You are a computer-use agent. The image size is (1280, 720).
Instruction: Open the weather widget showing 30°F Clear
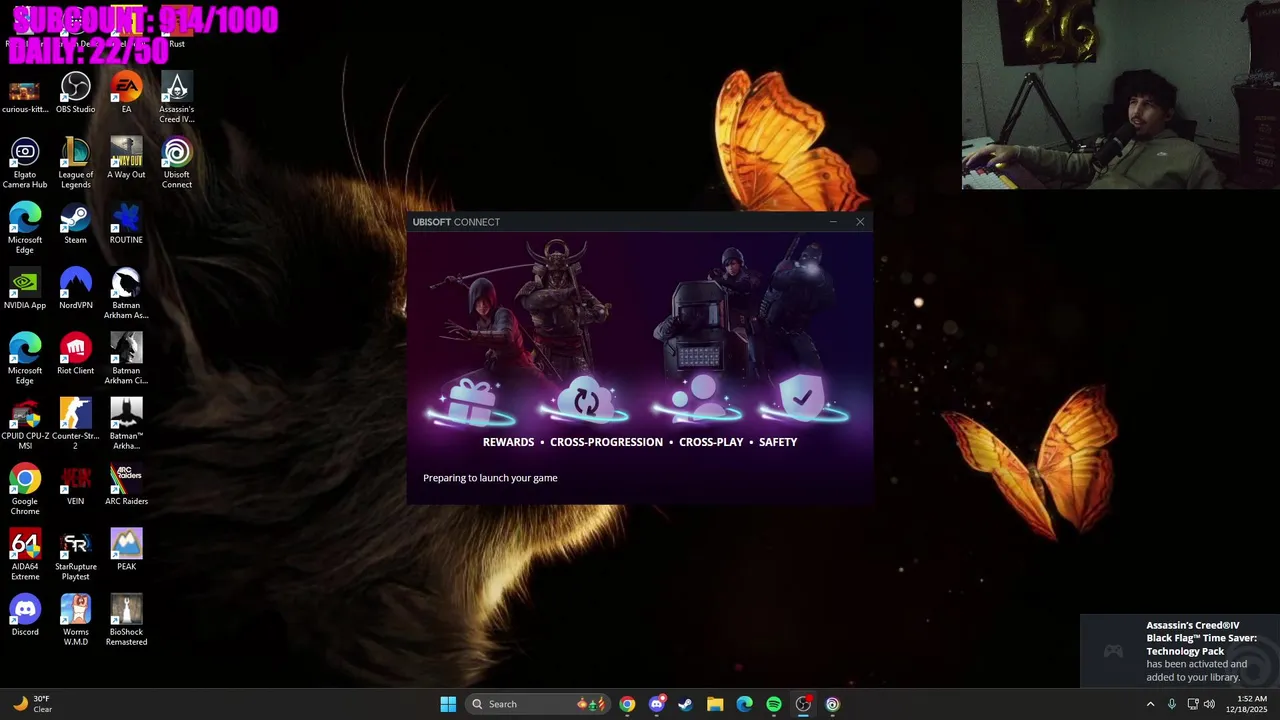31,704
